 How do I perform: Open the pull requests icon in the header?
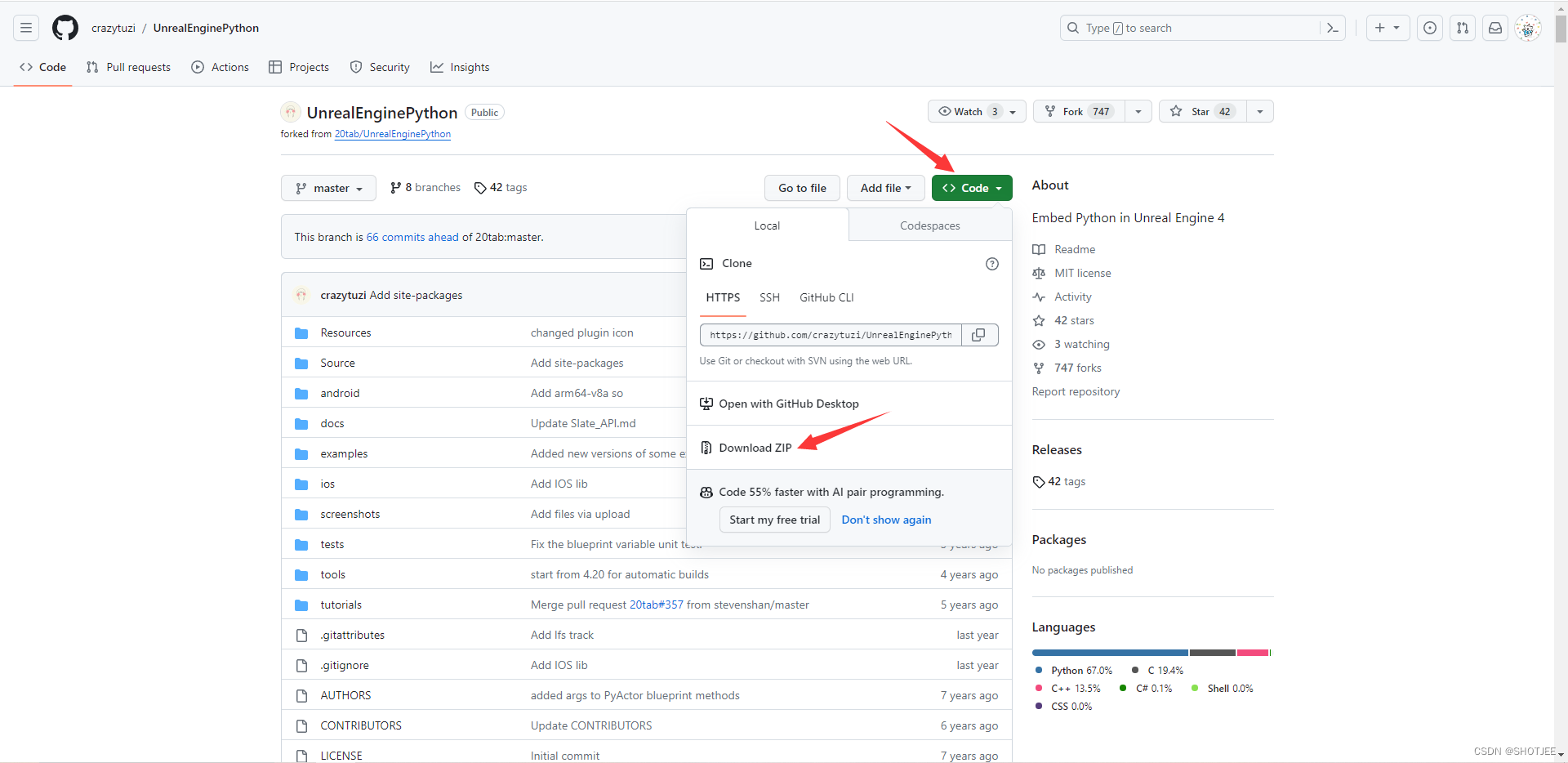[1463, 28]
